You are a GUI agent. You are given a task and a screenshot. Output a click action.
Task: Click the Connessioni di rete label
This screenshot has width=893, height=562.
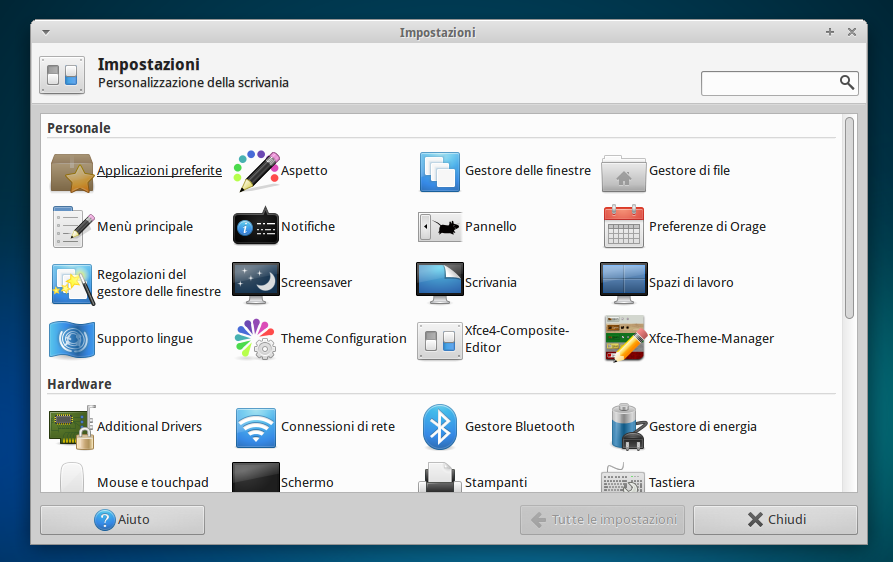coord(338,426)
